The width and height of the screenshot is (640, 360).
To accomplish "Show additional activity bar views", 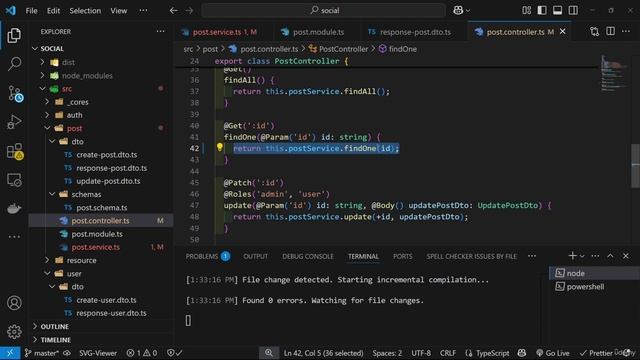I will pyautogui.click(x=14, y=237).
